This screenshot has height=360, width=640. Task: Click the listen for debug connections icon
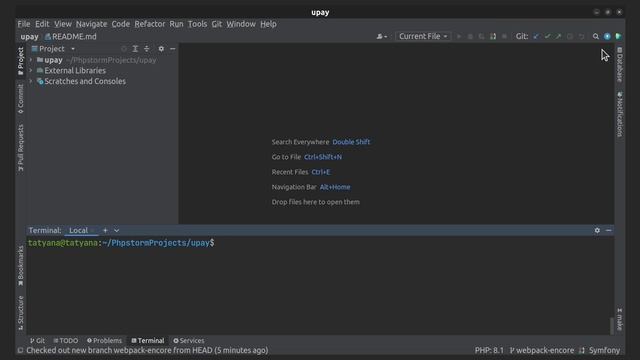pyautogui.click(x=493, y=36)
